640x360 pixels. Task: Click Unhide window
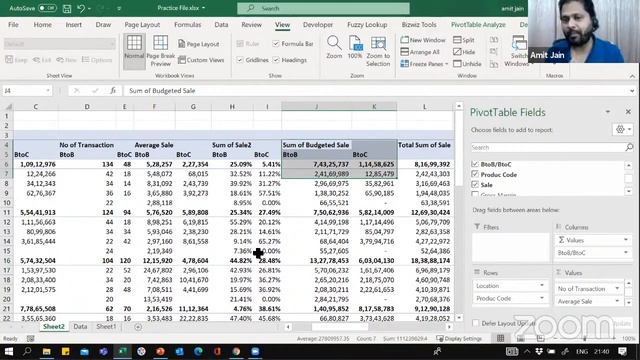point(467,64)
